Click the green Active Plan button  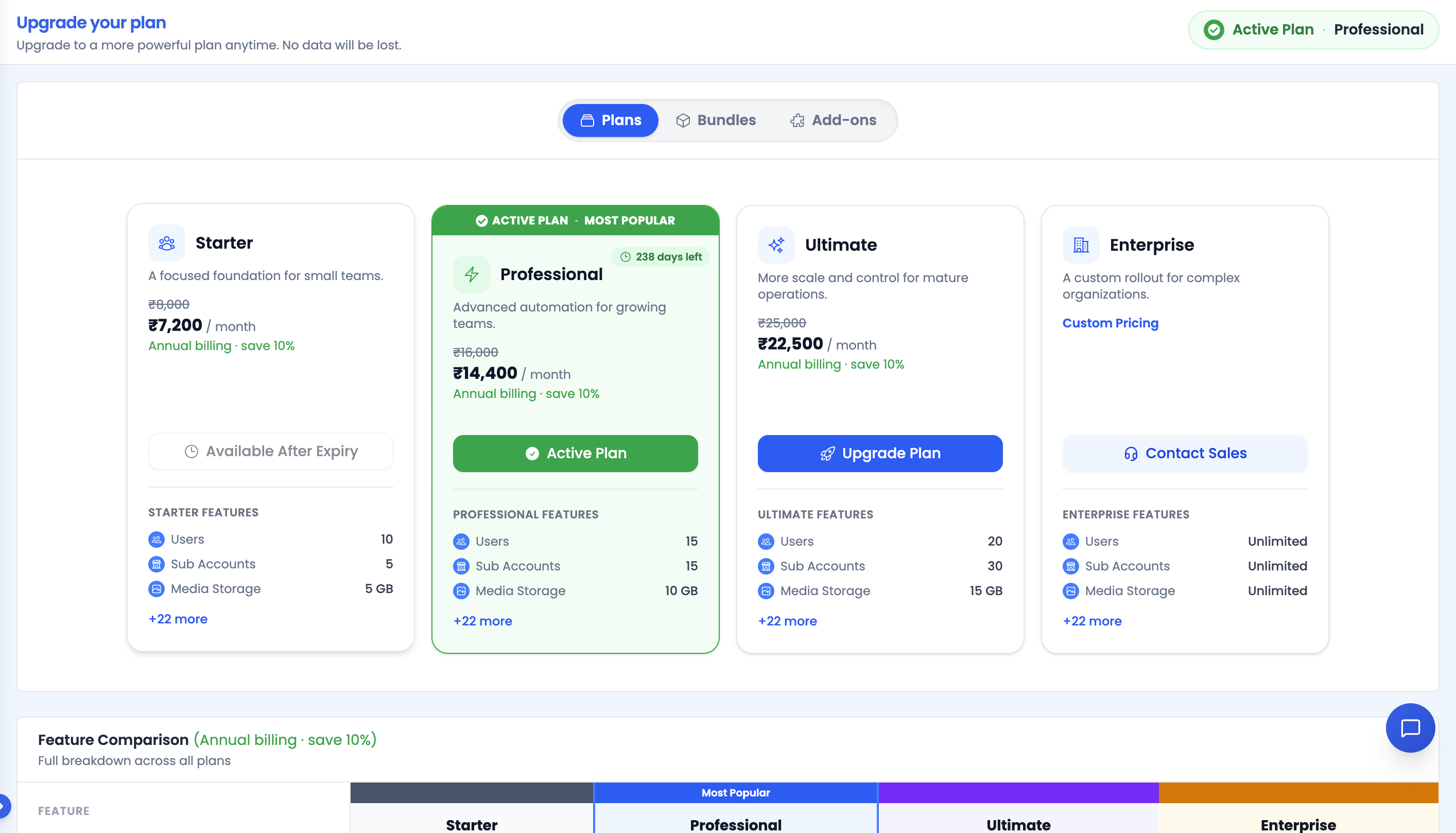point(575,454)
